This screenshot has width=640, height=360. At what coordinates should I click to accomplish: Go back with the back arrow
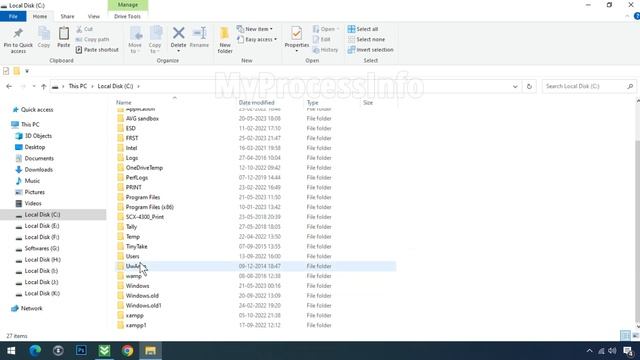pyautogui.click(x=9, y=86)
